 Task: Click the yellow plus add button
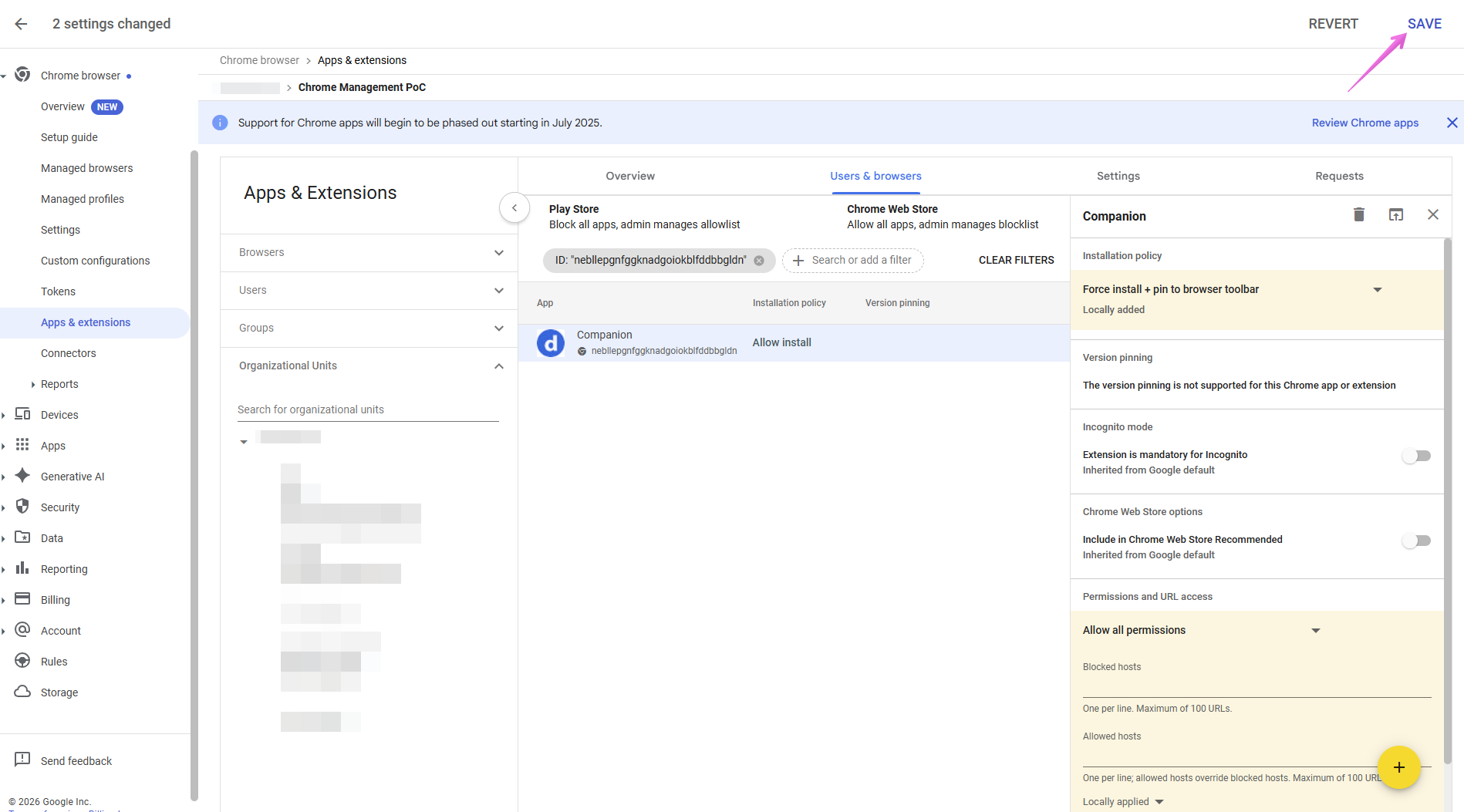click(x=1398, y=767)
